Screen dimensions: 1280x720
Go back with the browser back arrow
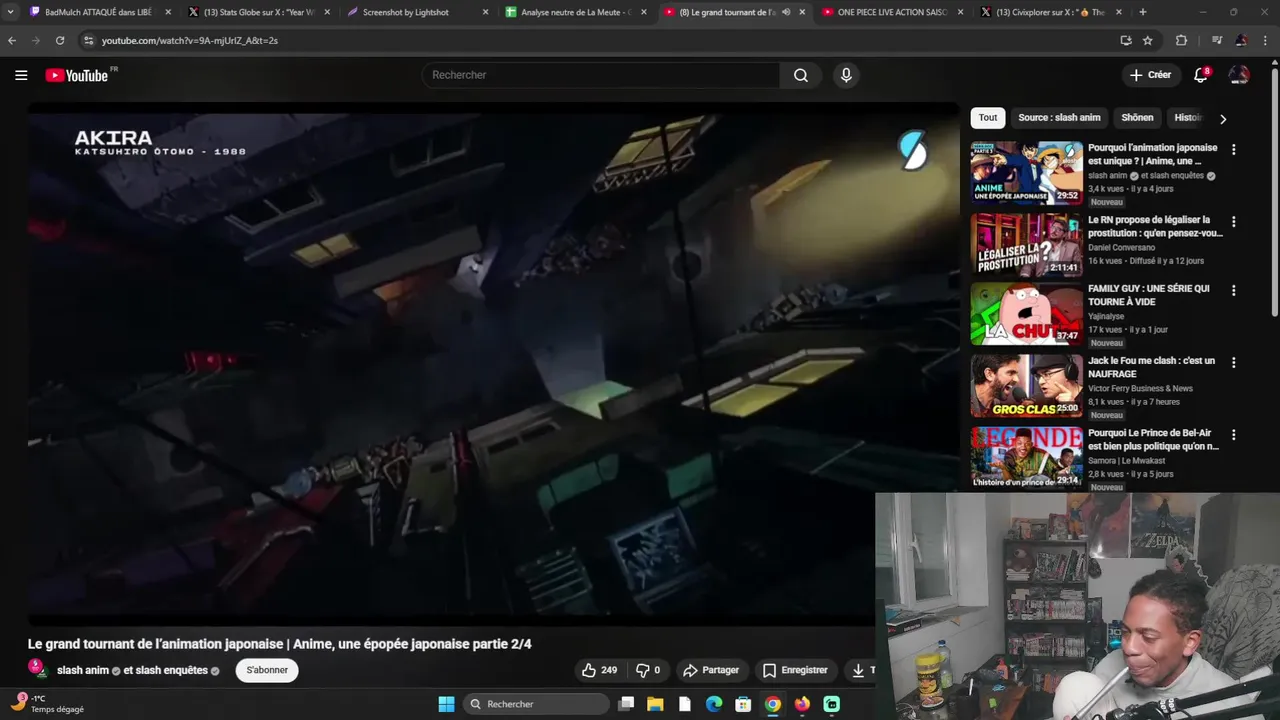(12, 40)
